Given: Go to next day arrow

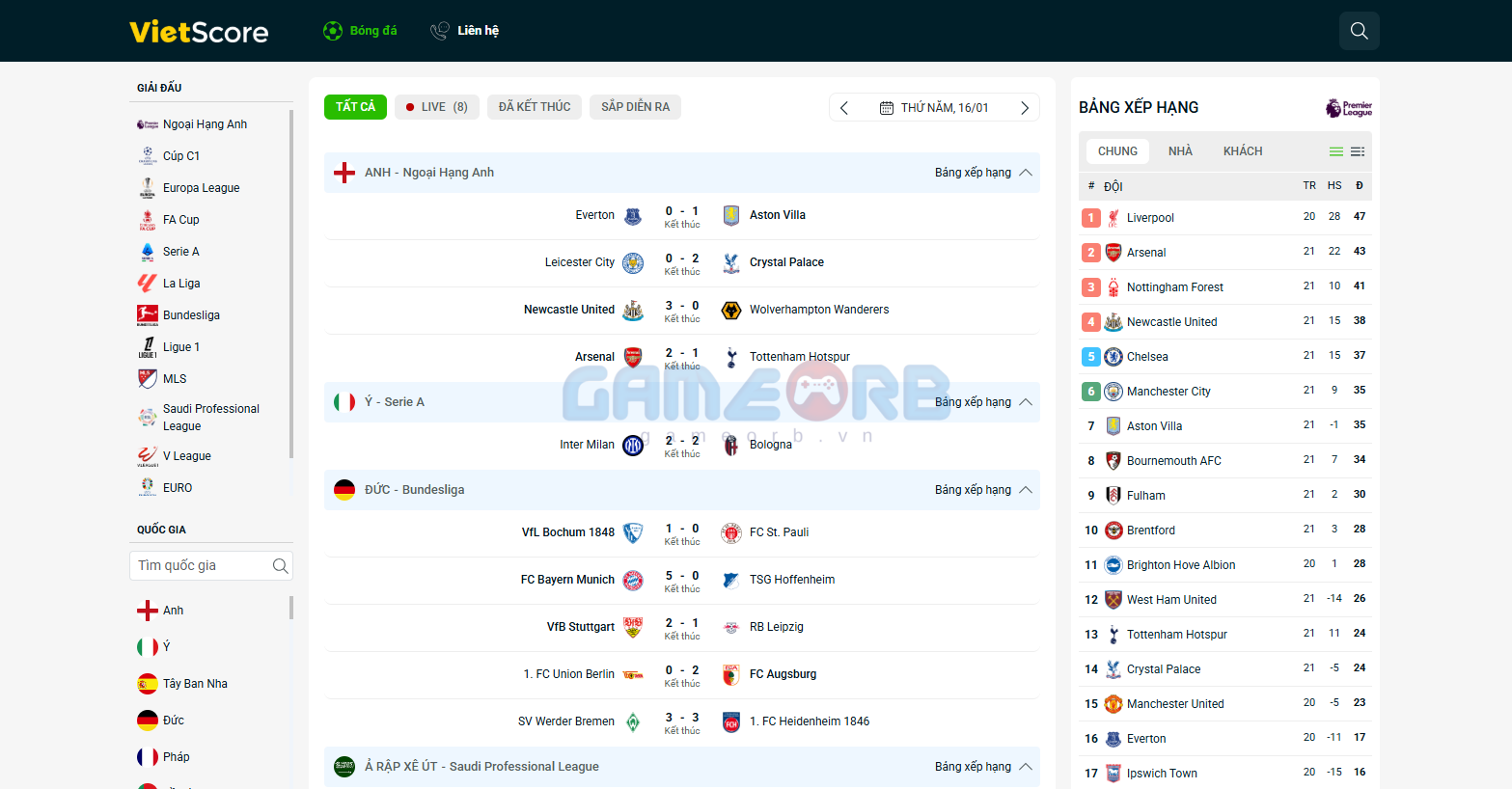Looking at the screenshot, I should coord(1025,108).
